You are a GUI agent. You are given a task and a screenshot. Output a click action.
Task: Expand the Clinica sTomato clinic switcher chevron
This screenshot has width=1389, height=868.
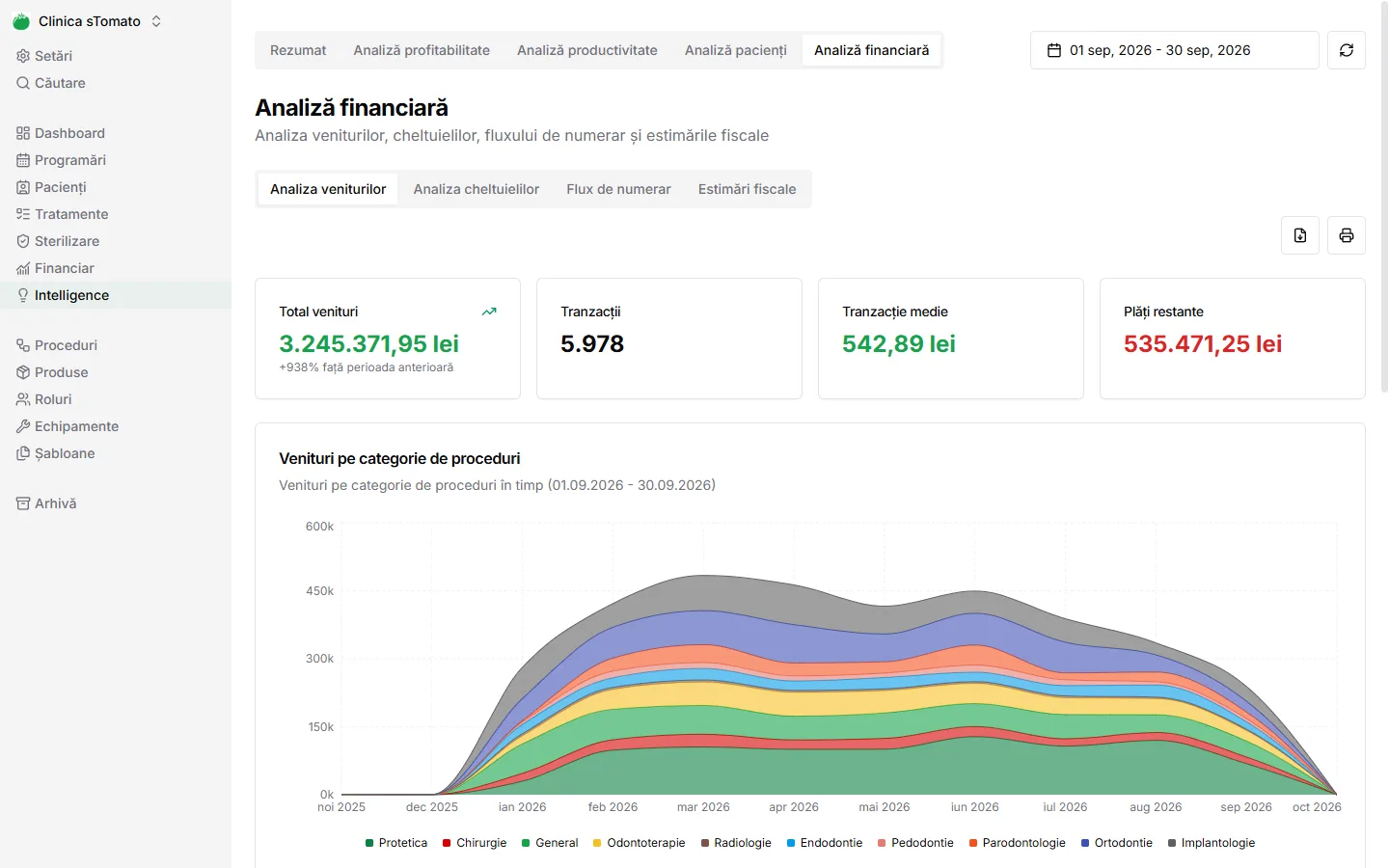click(x=156, y=21)
